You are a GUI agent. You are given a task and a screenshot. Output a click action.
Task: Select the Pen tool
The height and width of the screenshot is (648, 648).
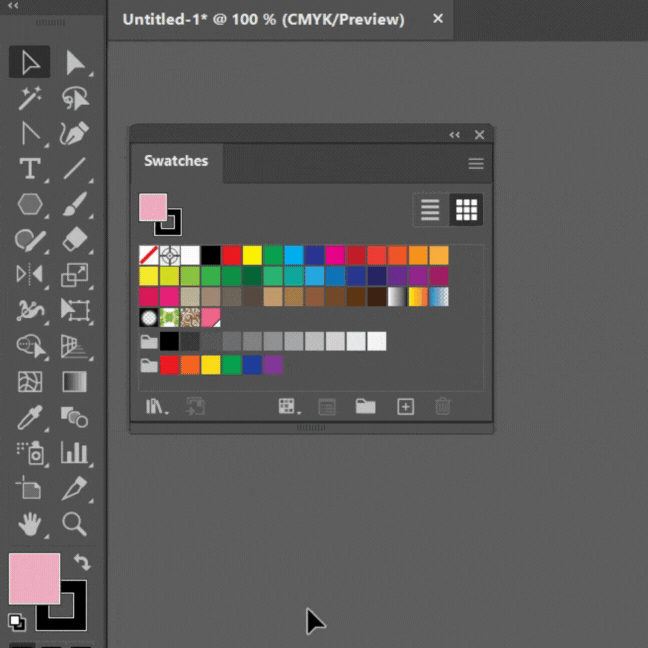pos(31,133)
